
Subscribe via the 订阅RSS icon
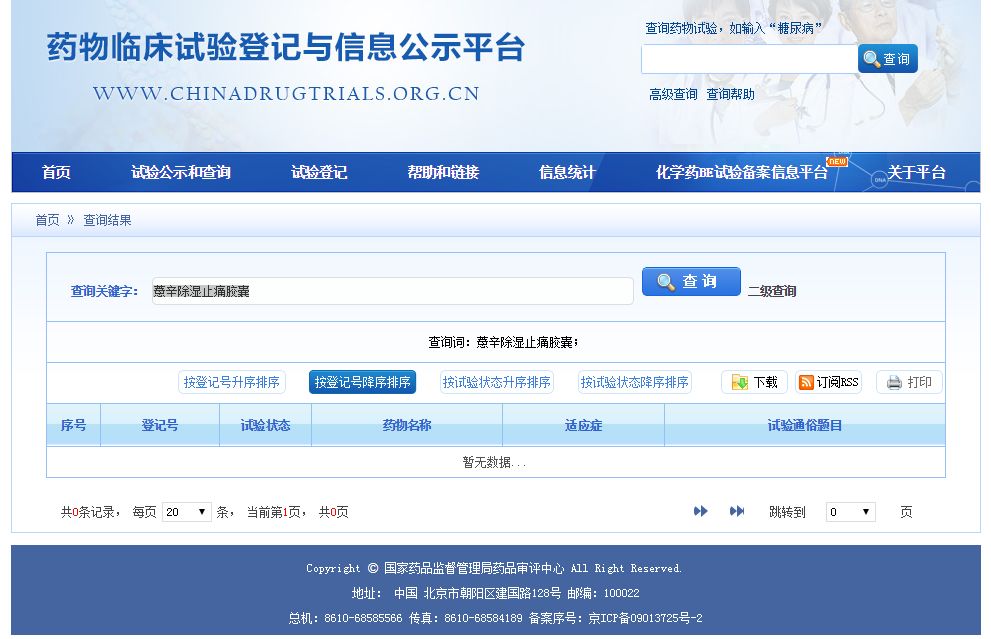click(x=827, y=382)
